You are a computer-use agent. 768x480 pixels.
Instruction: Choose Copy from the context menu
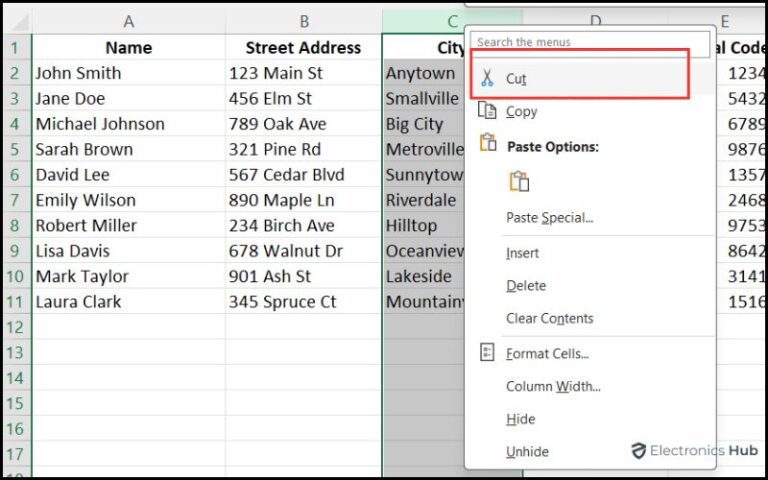pos(593,112)
